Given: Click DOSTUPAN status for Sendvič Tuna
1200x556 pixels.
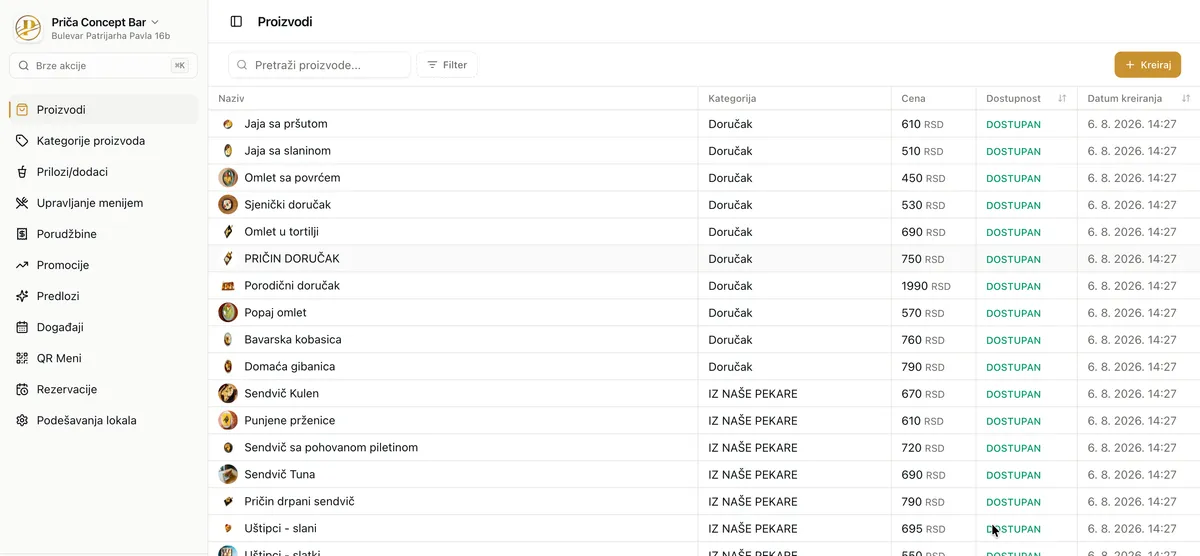Looking at the screenshot, I should (1013, 476).
